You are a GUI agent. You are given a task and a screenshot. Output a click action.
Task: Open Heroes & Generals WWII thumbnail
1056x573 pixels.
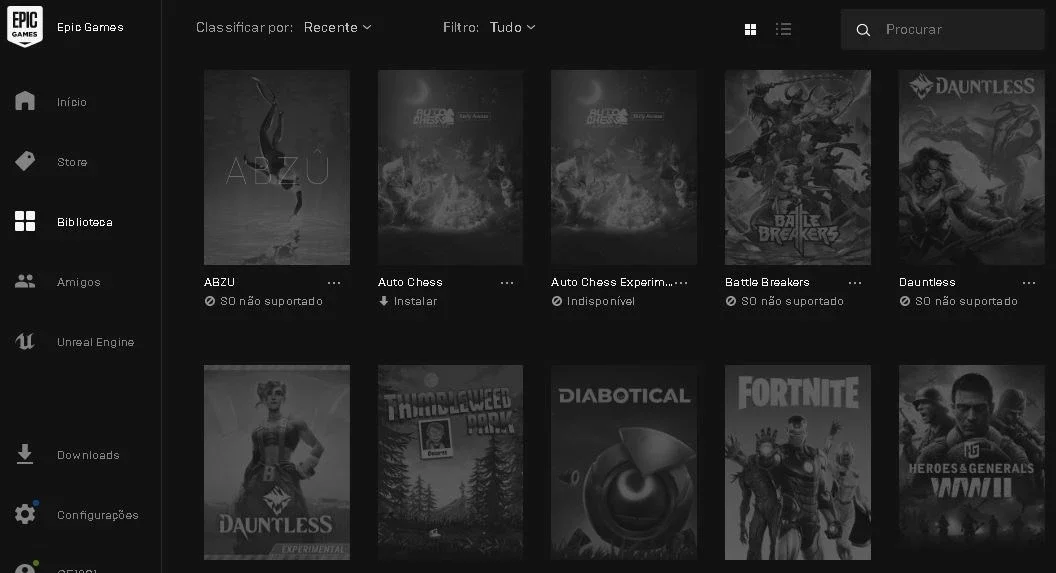972,462
